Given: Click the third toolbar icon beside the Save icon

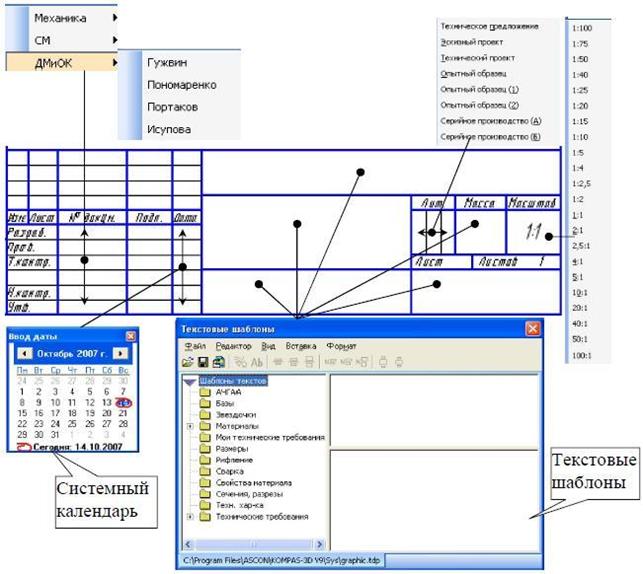Looking at the screenshot, I should [x=219, y=362].
